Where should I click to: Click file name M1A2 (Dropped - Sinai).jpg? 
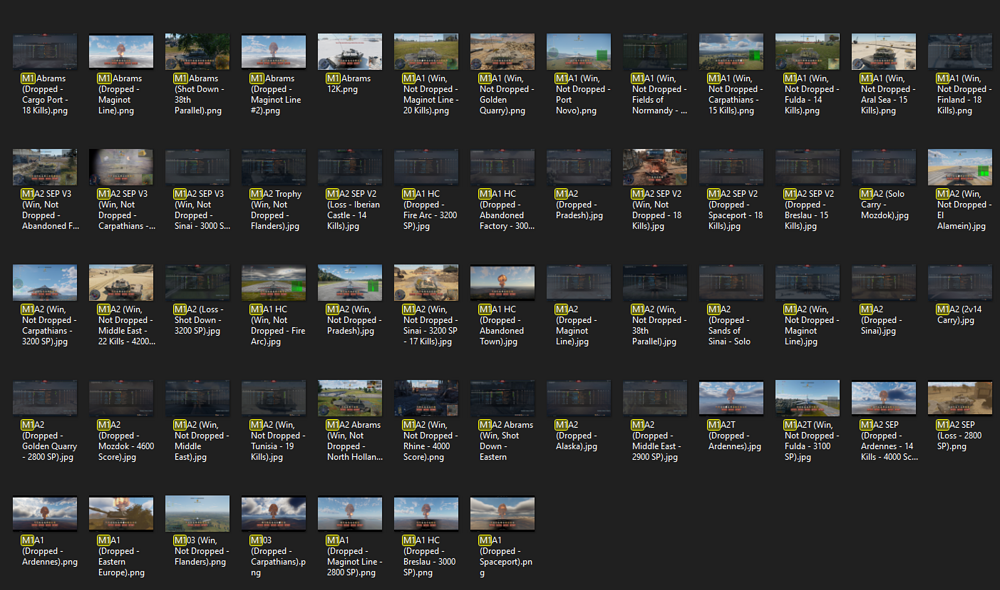[881, 320]
